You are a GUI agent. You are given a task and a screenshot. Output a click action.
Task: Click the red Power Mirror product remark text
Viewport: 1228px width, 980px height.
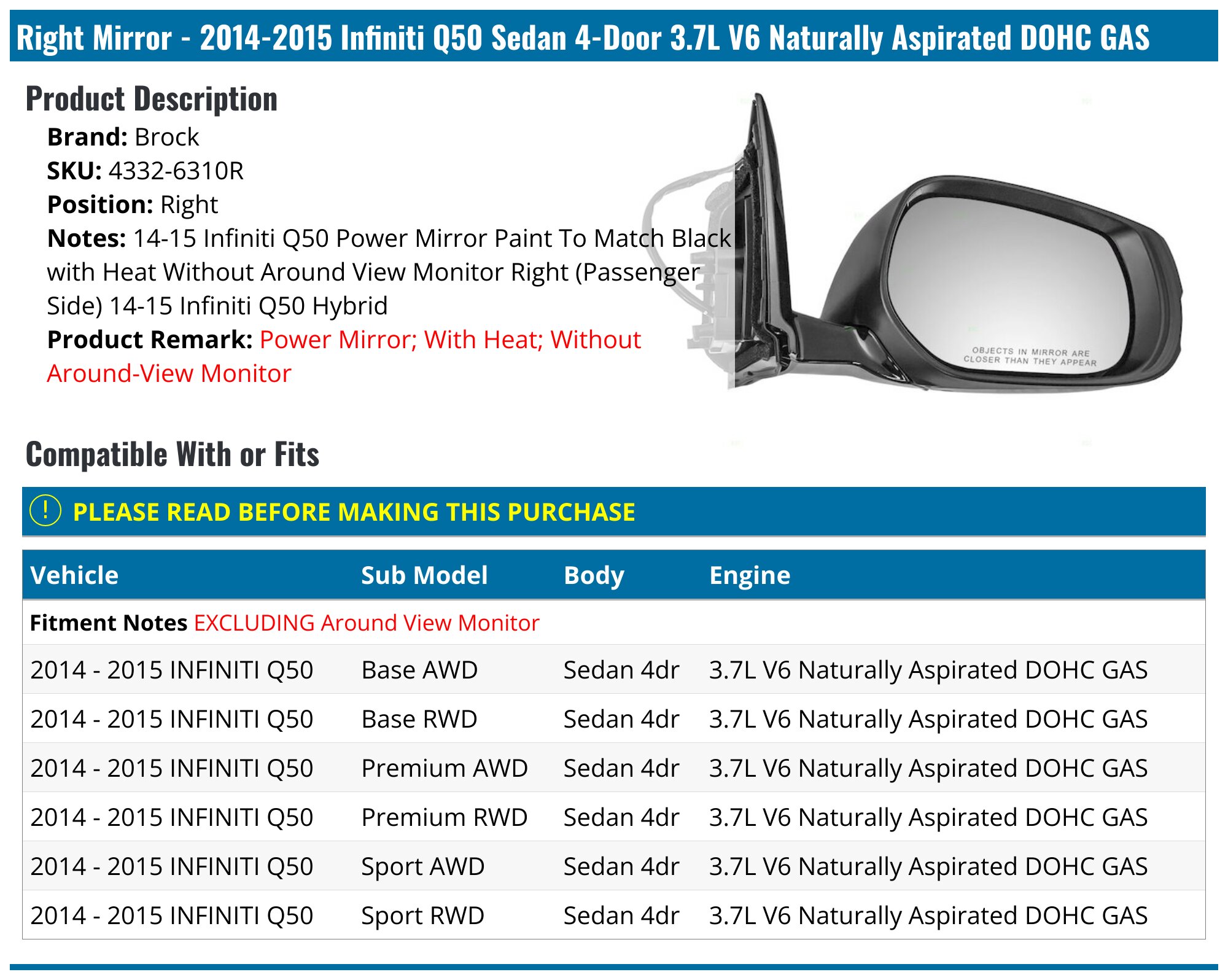344,356
